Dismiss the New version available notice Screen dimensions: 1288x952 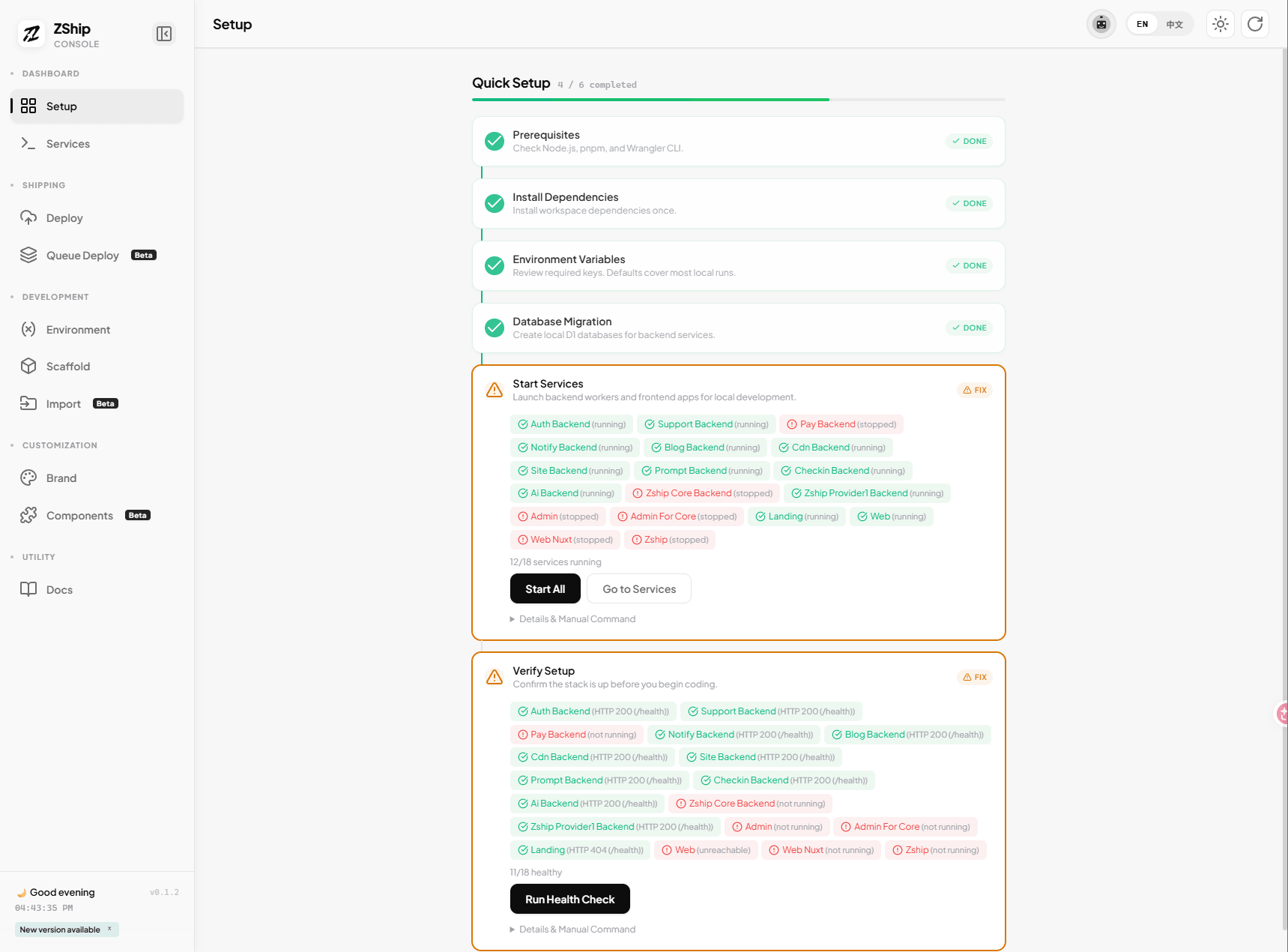point(109,930)
